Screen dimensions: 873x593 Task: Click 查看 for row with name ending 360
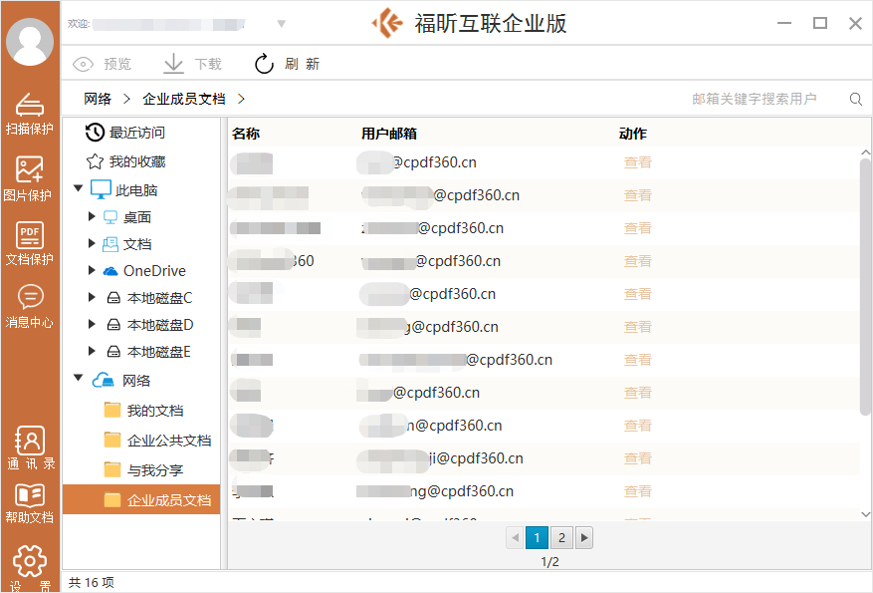pyautogui.click(x=637, y=261)
